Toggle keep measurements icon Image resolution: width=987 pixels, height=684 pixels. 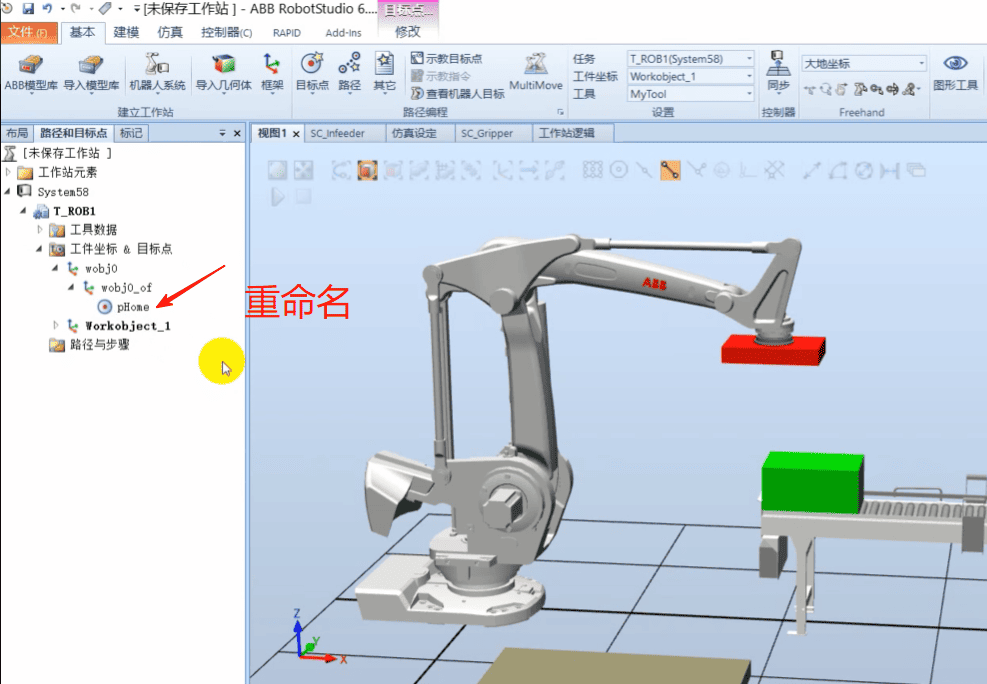(916, 170)
